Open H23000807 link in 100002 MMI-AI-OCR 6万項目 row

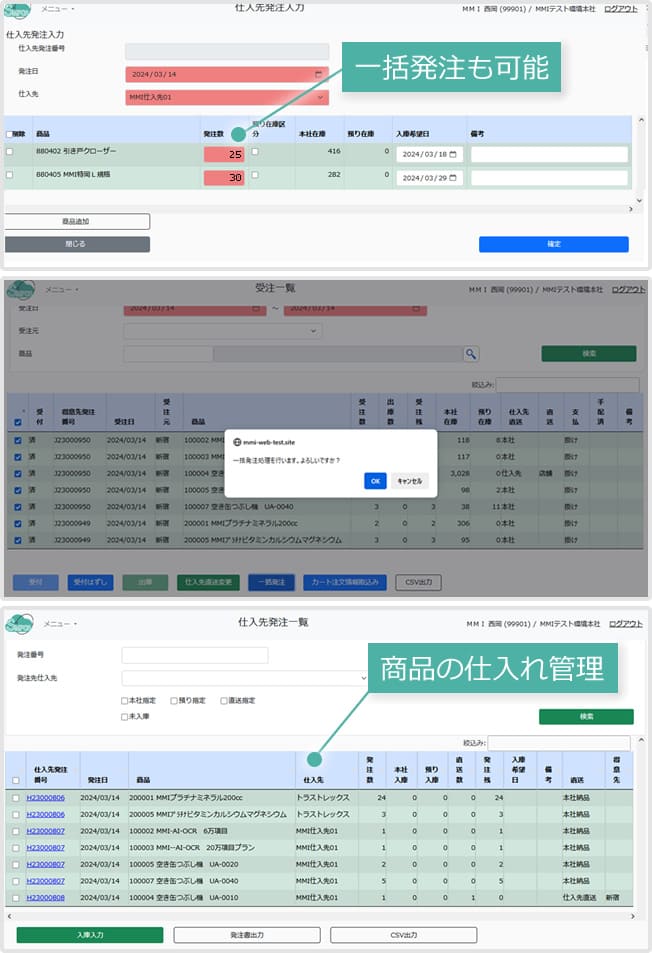46,831
